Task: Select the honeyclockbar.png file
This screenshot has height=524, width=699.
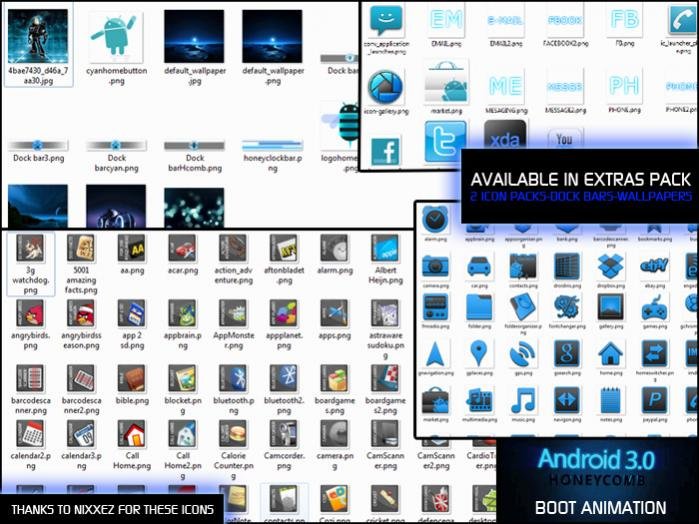Action: click(x=272, y=145)
